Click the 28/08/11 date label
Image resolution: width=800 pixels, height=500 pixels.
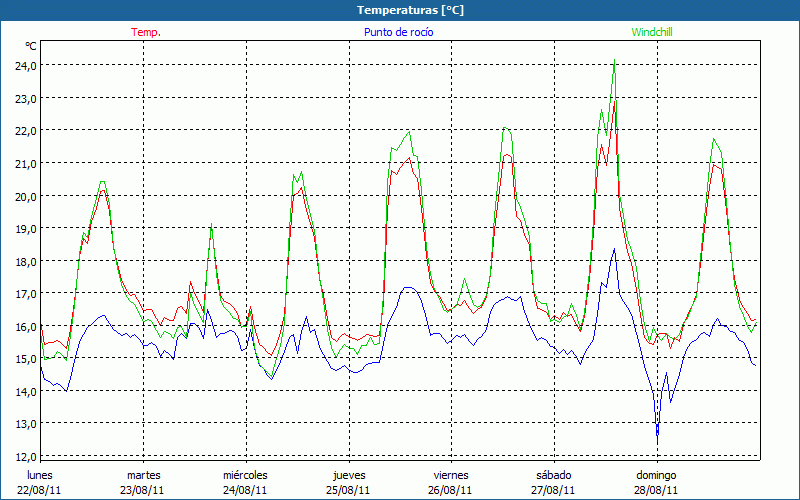(656, 490)
